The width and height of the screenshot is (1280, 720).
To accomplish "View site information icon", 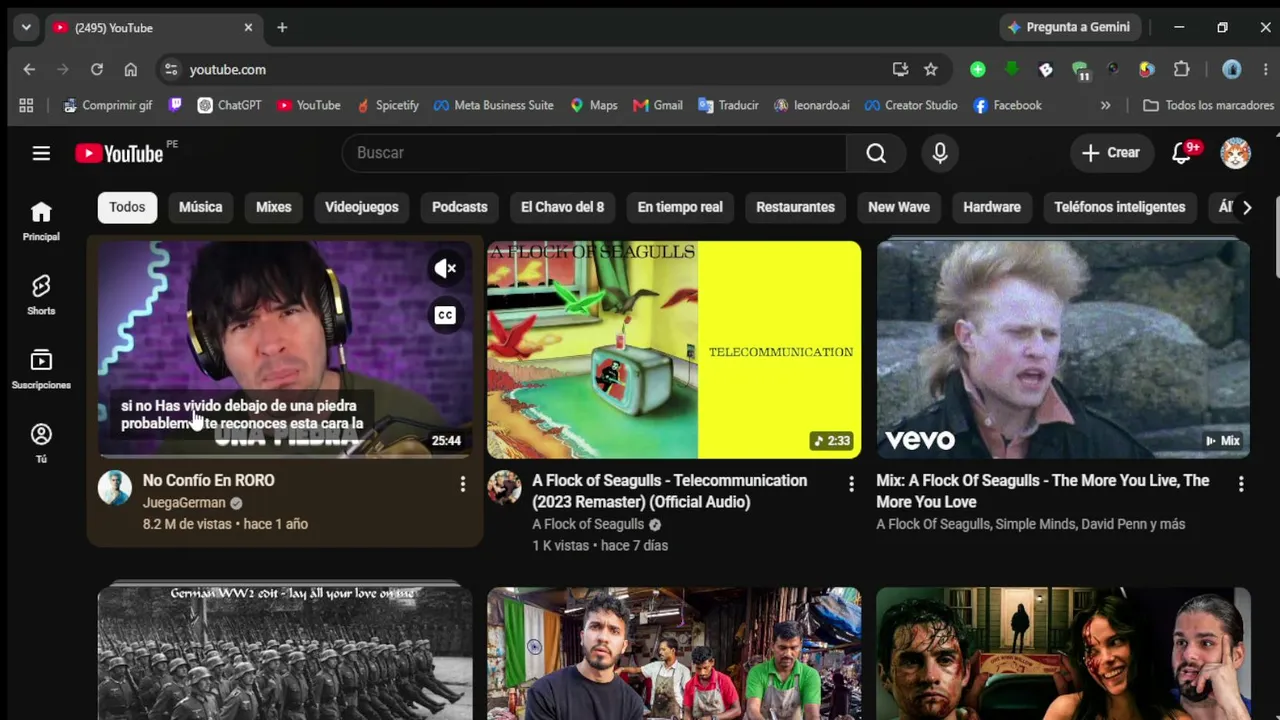I will [x=171, y=69].
